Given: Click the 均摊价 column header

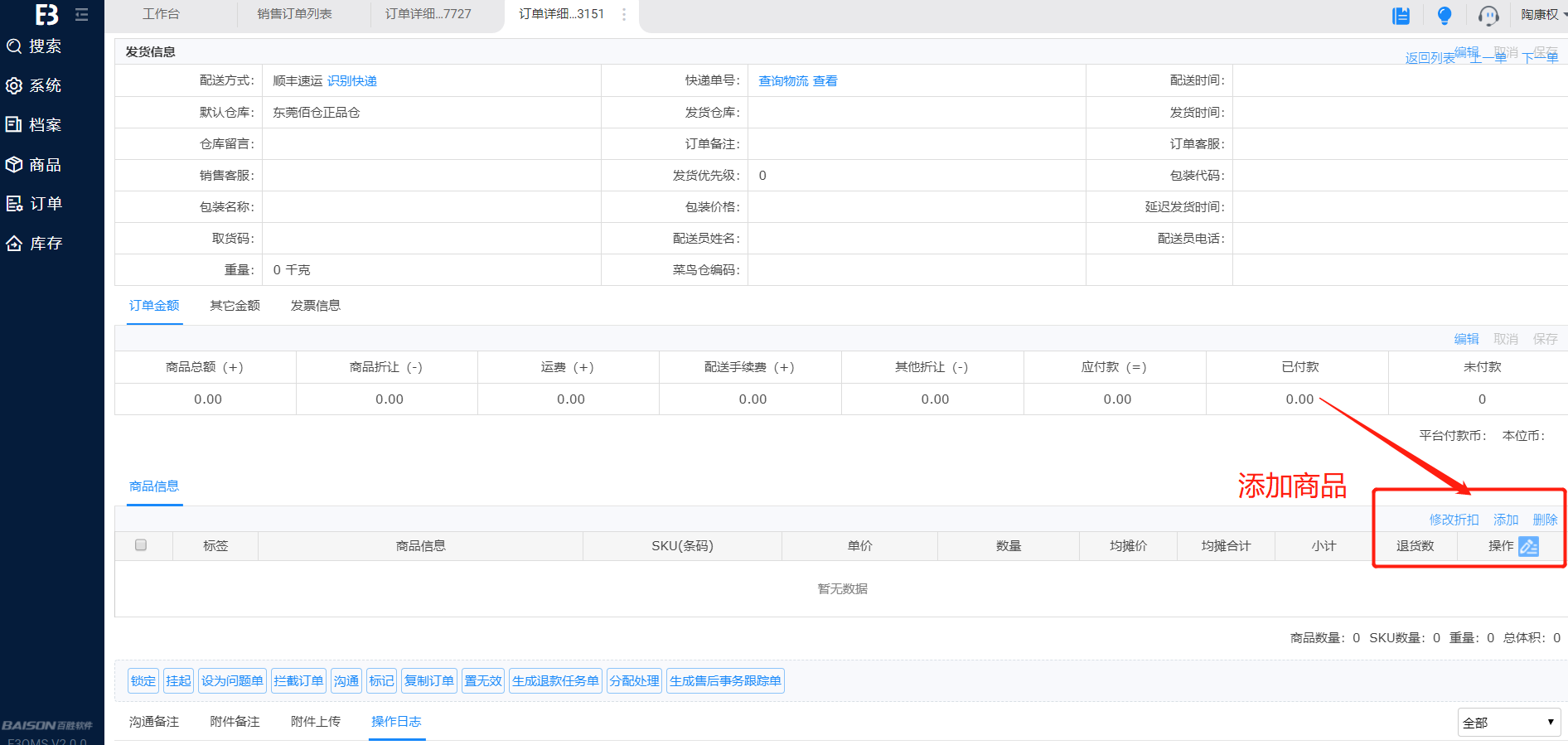Looking at the screenshot, I should coord(1128,546).
